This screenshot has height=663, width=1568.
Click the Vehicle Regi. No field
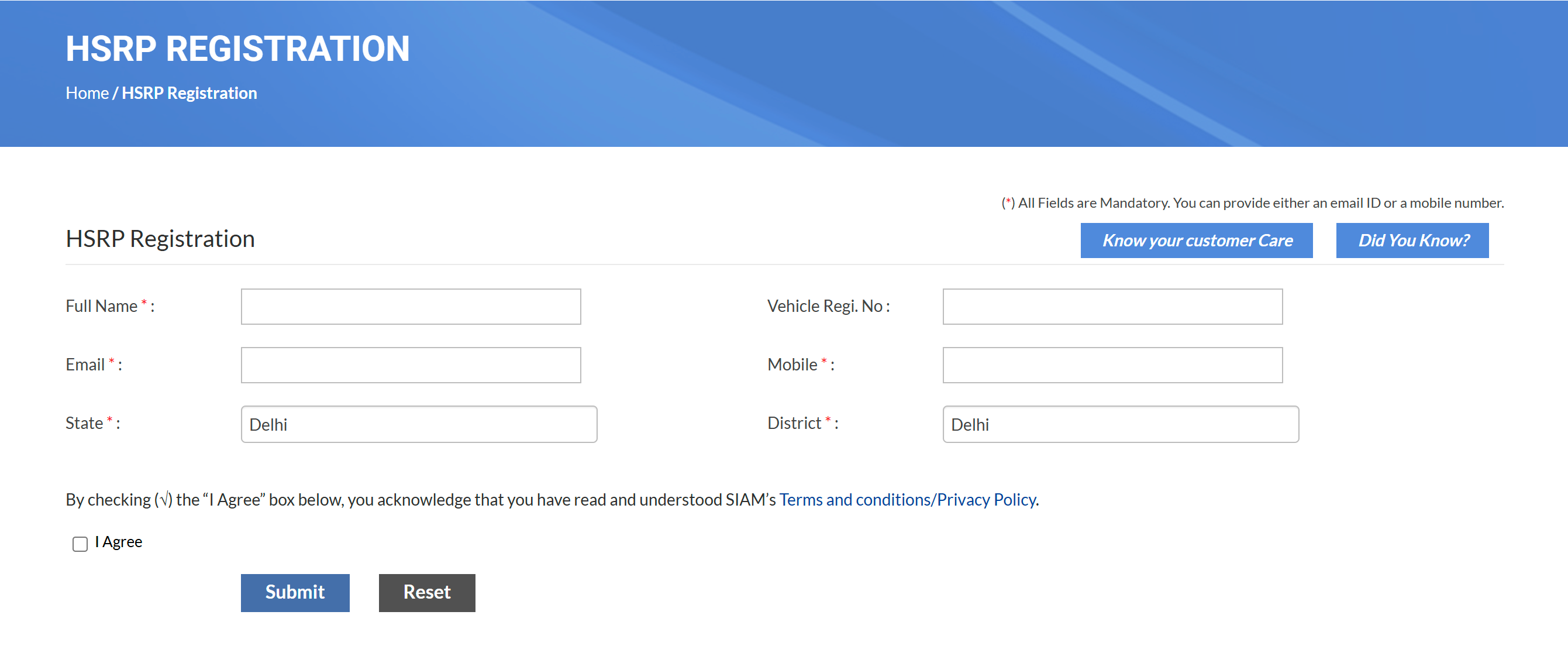coord(1111,306)
